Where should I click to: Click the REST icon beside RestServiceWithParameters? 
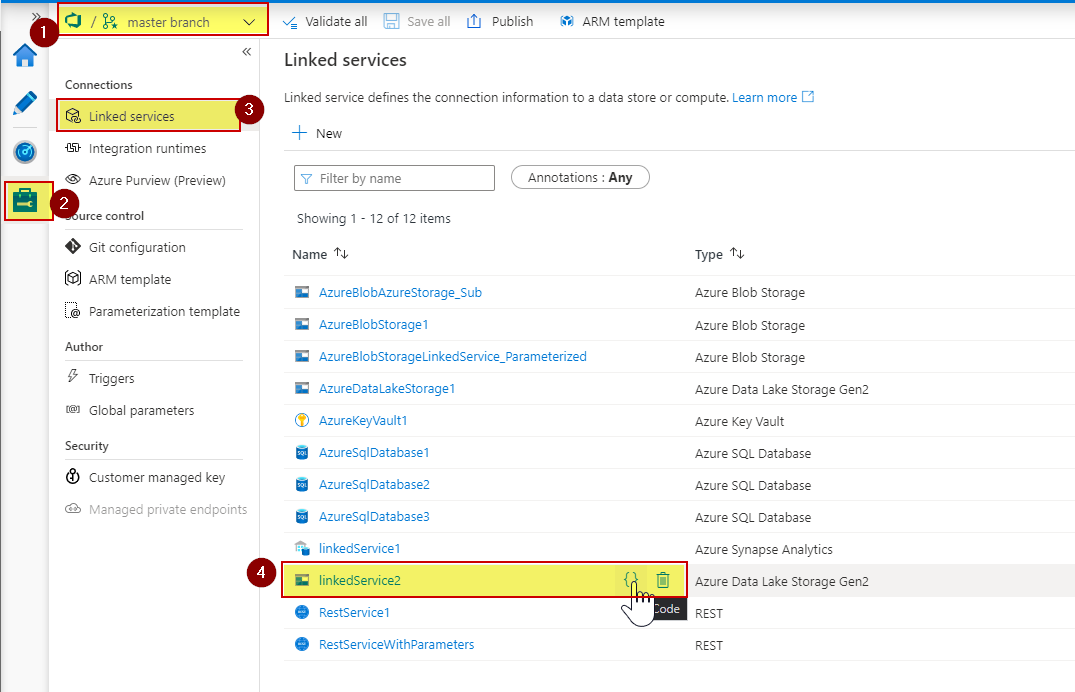click(x=302, y=644)
